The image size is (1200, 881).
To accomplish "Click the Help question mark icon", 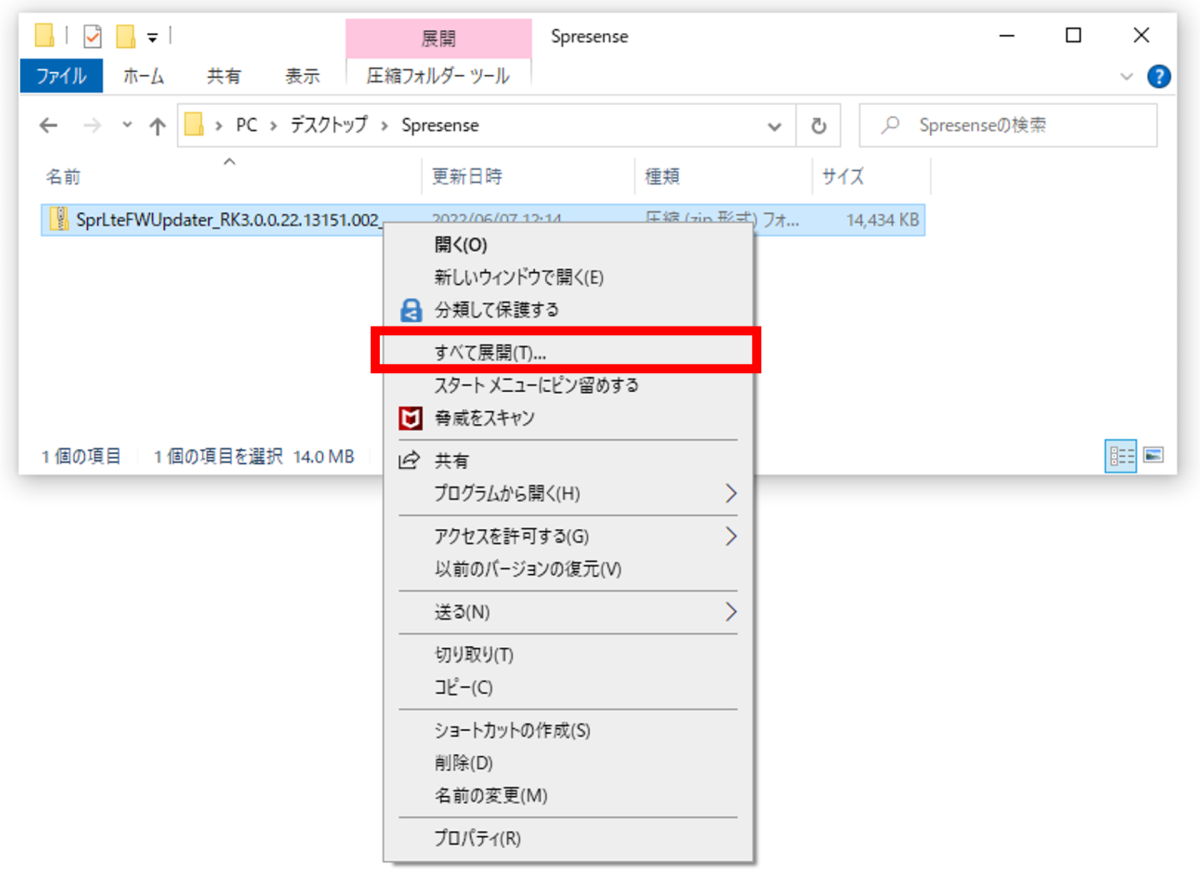I will [x=1159, y=76].
